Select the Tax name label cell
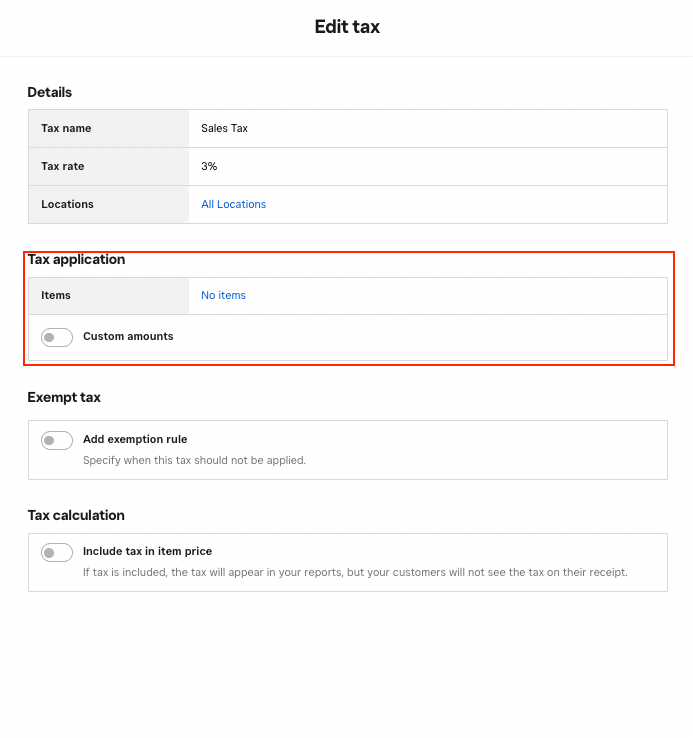 [109, 128]
